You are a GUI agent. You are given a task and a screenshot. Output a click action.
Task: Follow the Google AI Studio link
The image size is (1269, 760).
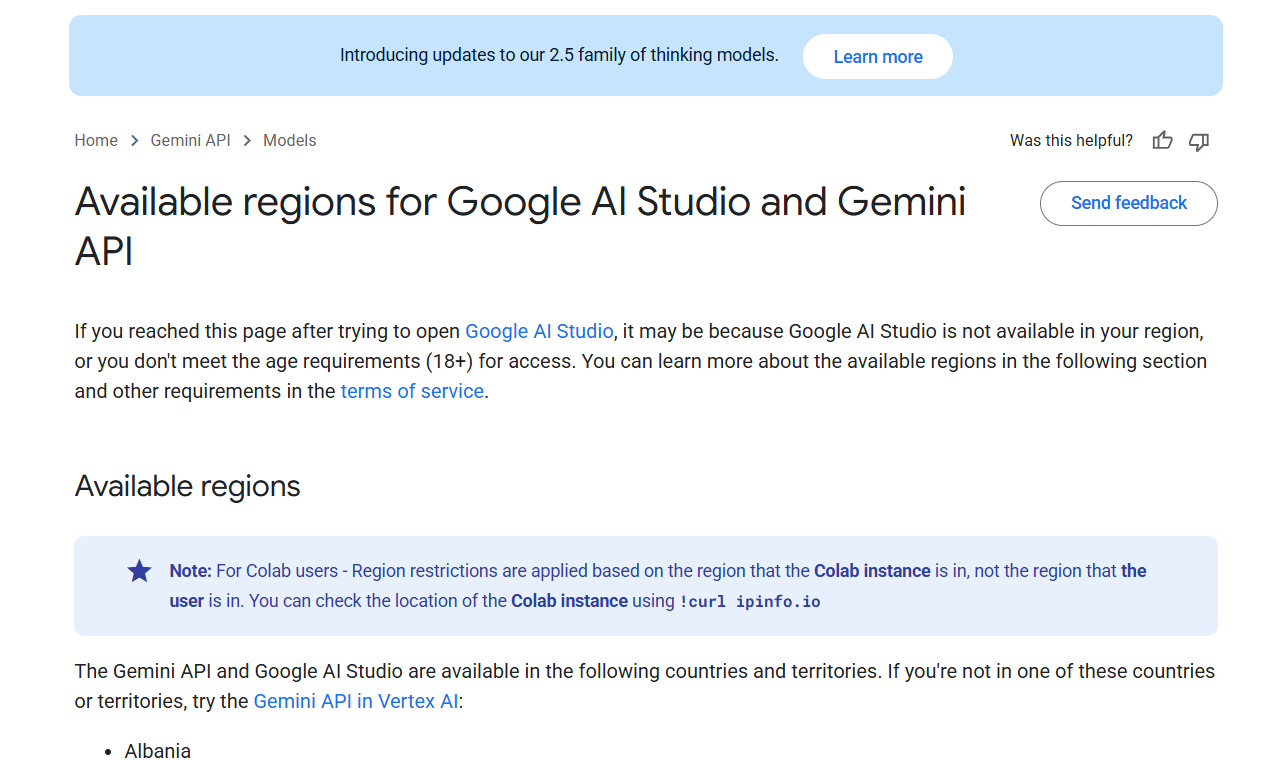[539, 331]
